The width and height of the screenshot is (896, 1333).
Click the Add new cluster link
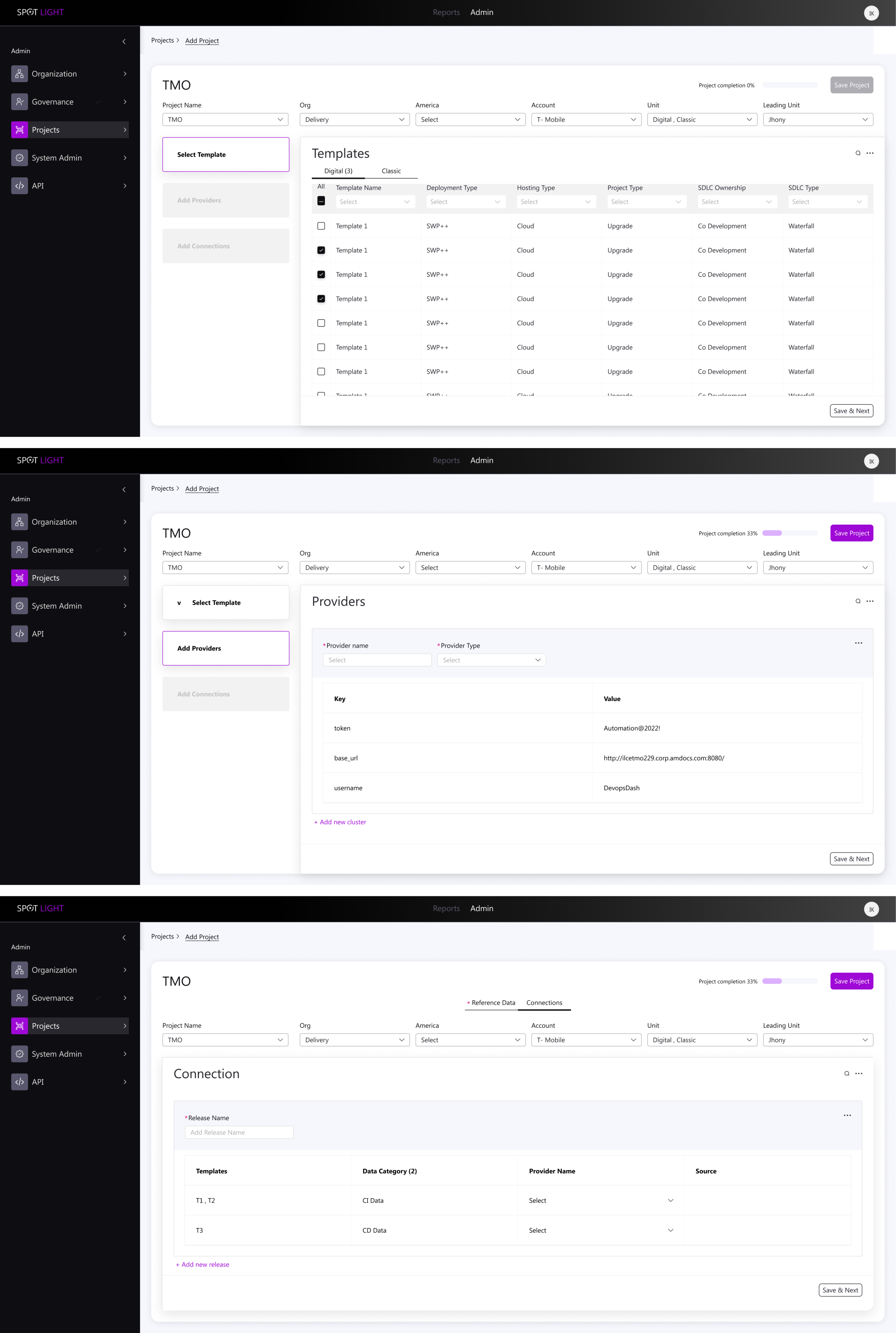[x=340, y=822]
